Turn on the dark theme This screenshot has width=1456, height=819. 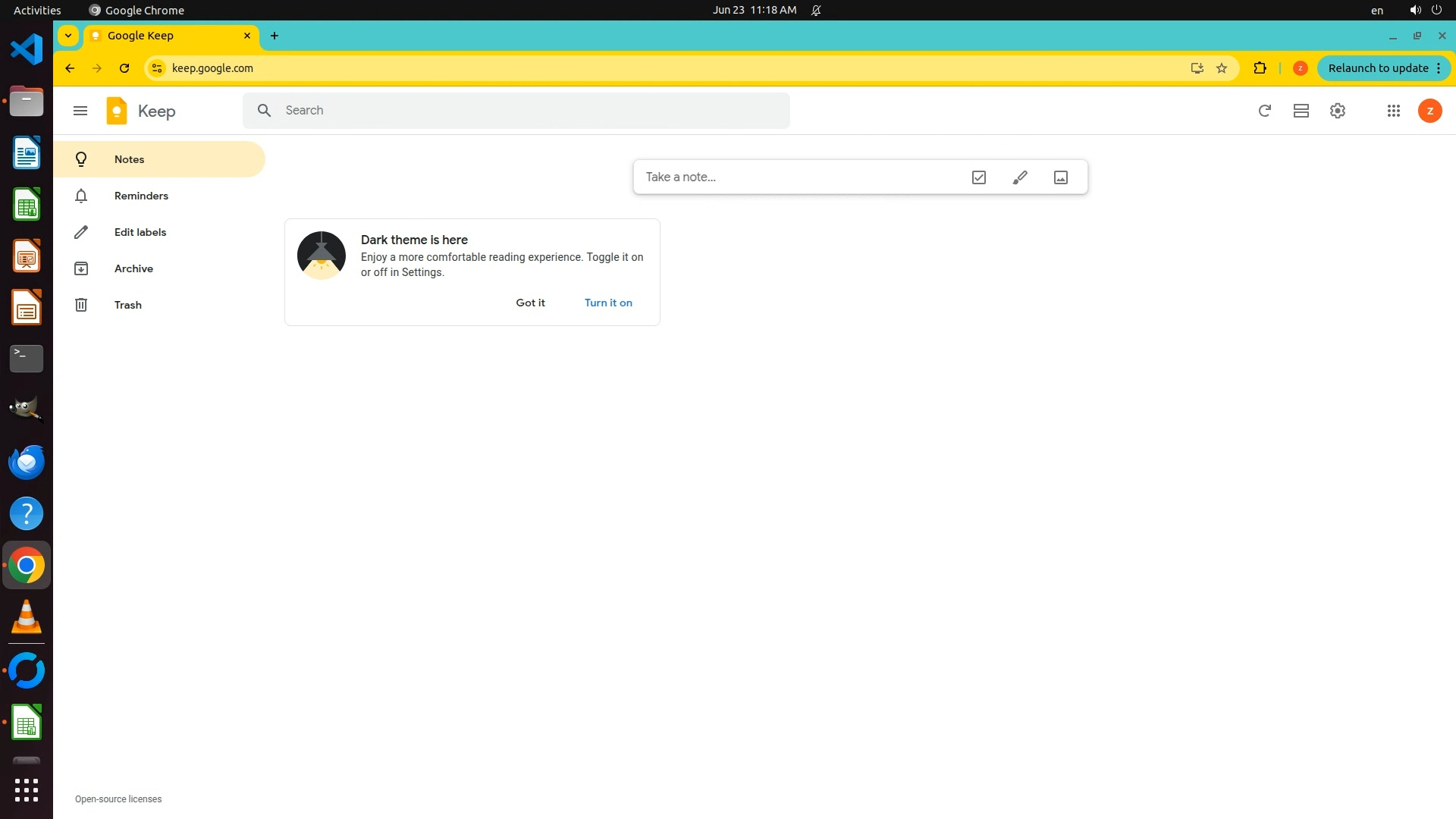[x=608, y=303]
